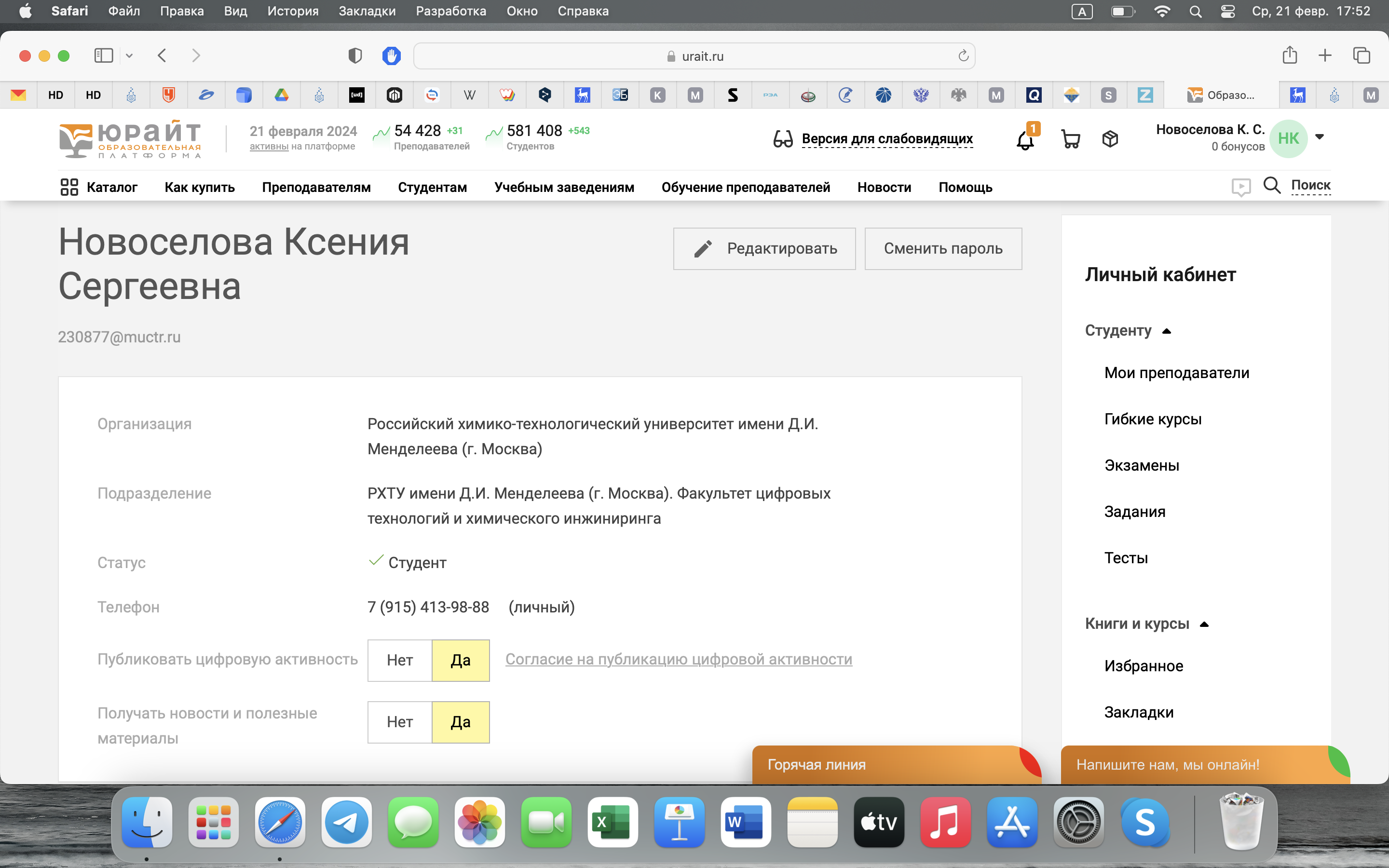
Task: Open the Преподавателям menu
Action: tap(316, 187)
